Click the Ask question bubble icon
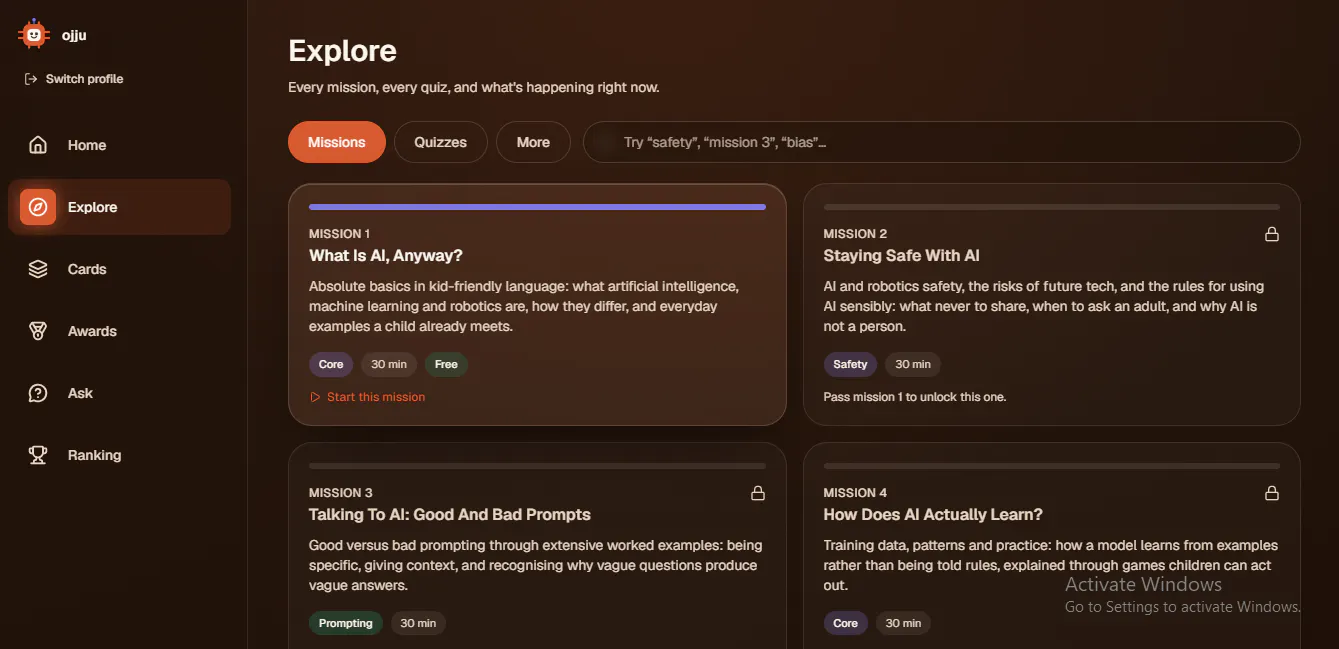Screen dimensions: 1339x649 click(x=38, y=393)
